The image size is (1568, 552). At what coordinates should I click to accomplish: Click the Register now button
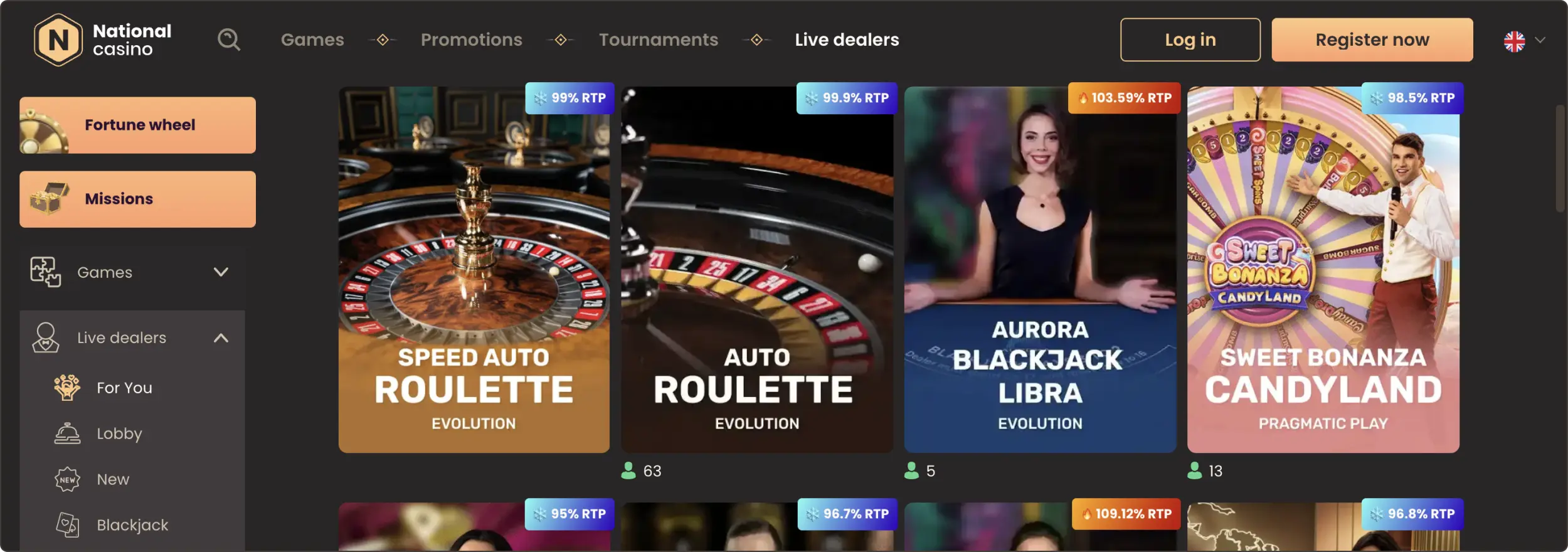click(1372, 40)
